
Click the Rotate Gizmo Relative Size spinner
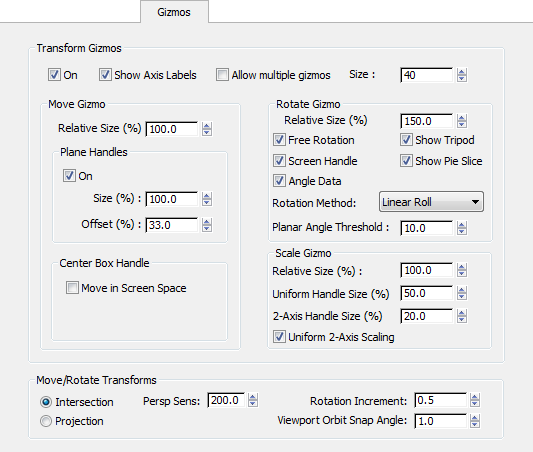pos(462,121)
